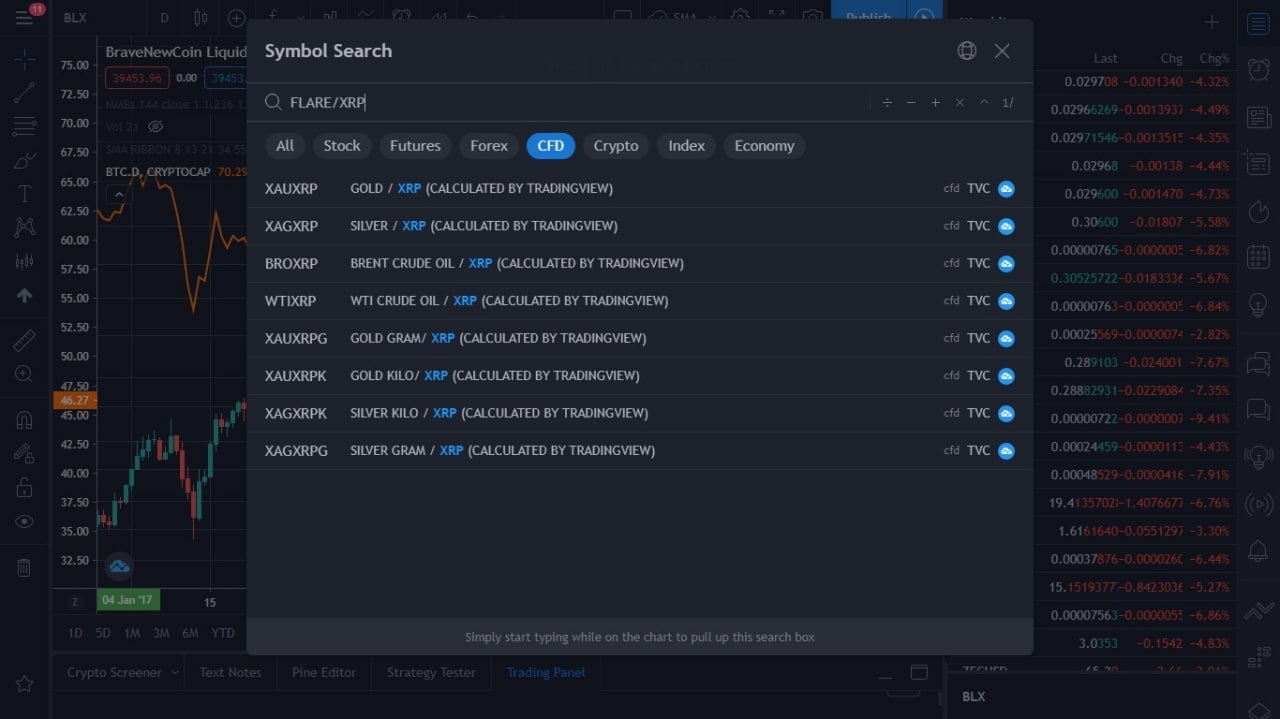Toggle lock all drawing tools
Screen dimensions: 1280x719
click(24, 488)
